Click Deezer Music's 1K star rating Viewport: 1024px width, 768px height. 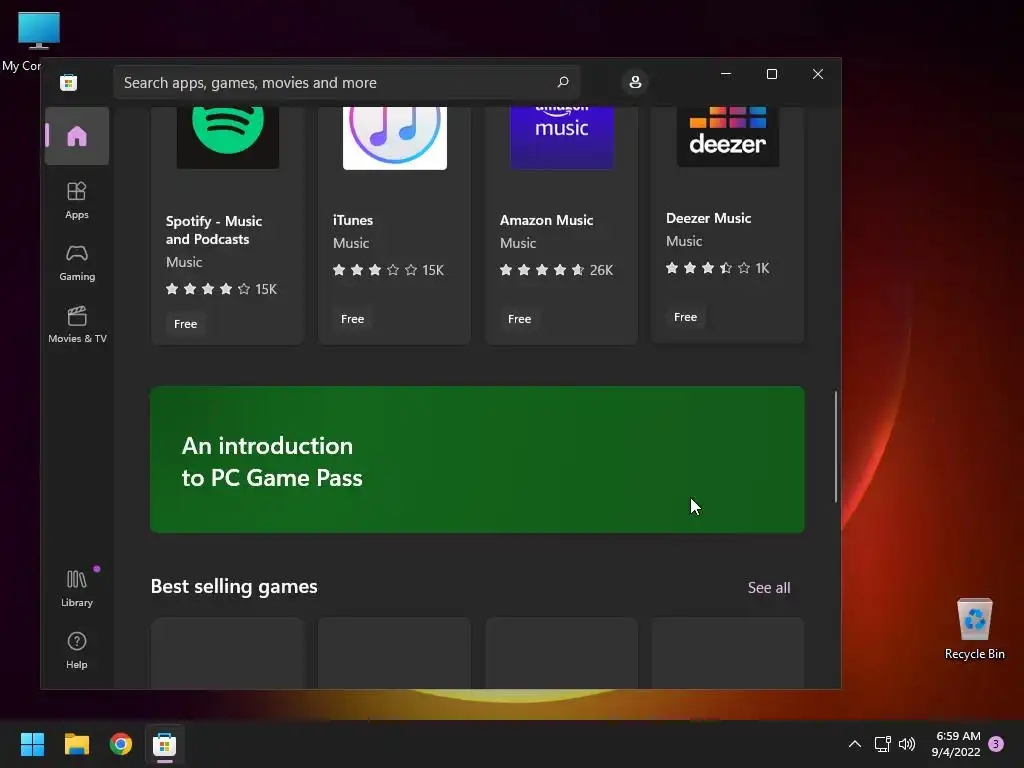point(718,268)
